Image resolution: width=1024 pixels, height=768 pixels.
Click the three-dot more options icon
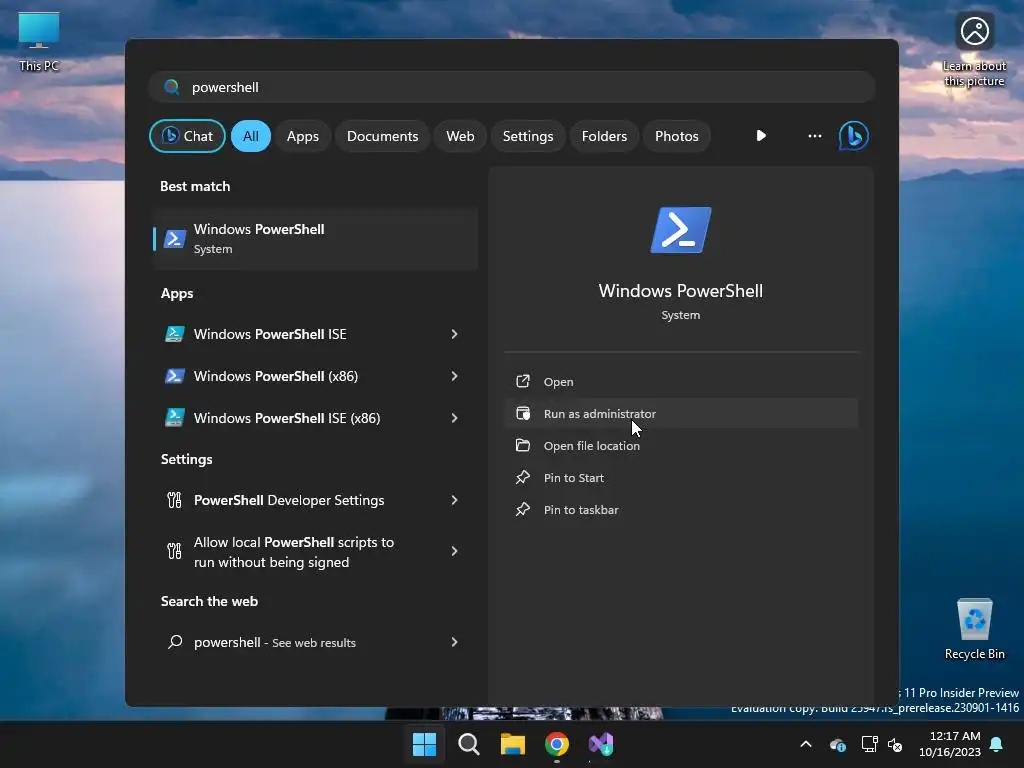tap(814, 136)
